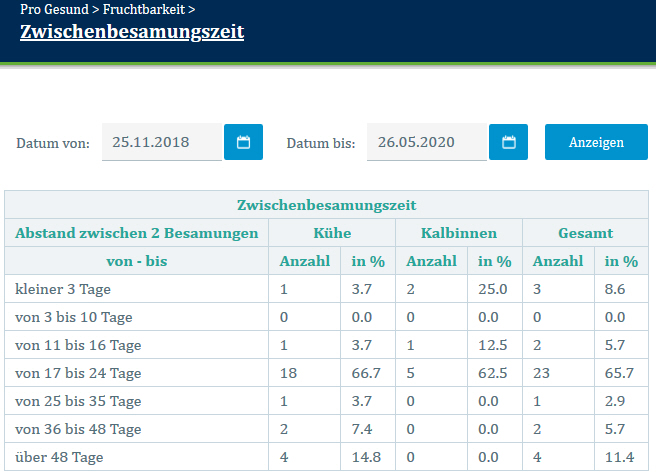Click the 'von 17 bis 24 Tage' row label
This screenshot has height=476, width=656.
pos(78,373)
